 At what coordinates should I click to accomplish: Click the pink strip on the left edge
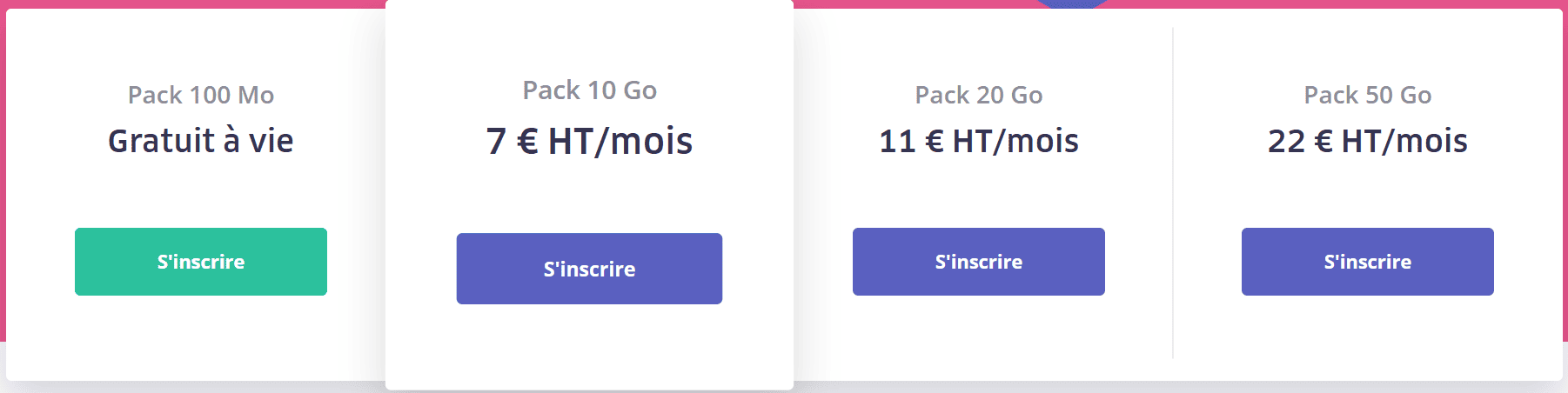pos(3,174)
